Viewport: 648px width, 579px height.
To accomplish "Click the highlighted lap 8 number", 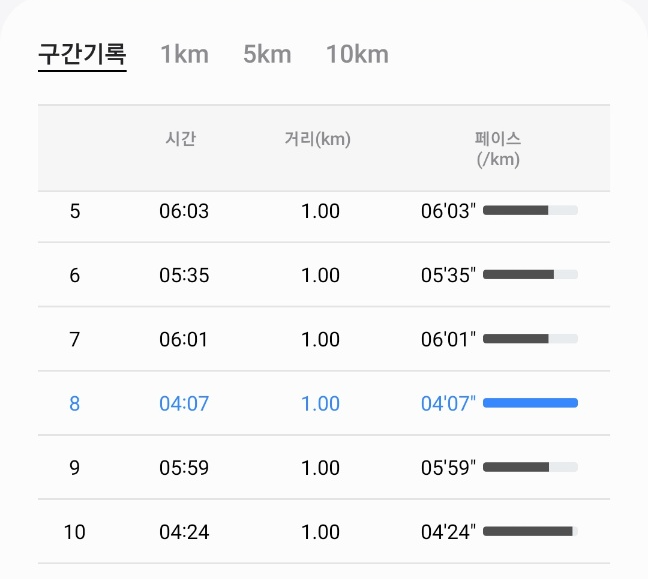I will pos(75,403).
